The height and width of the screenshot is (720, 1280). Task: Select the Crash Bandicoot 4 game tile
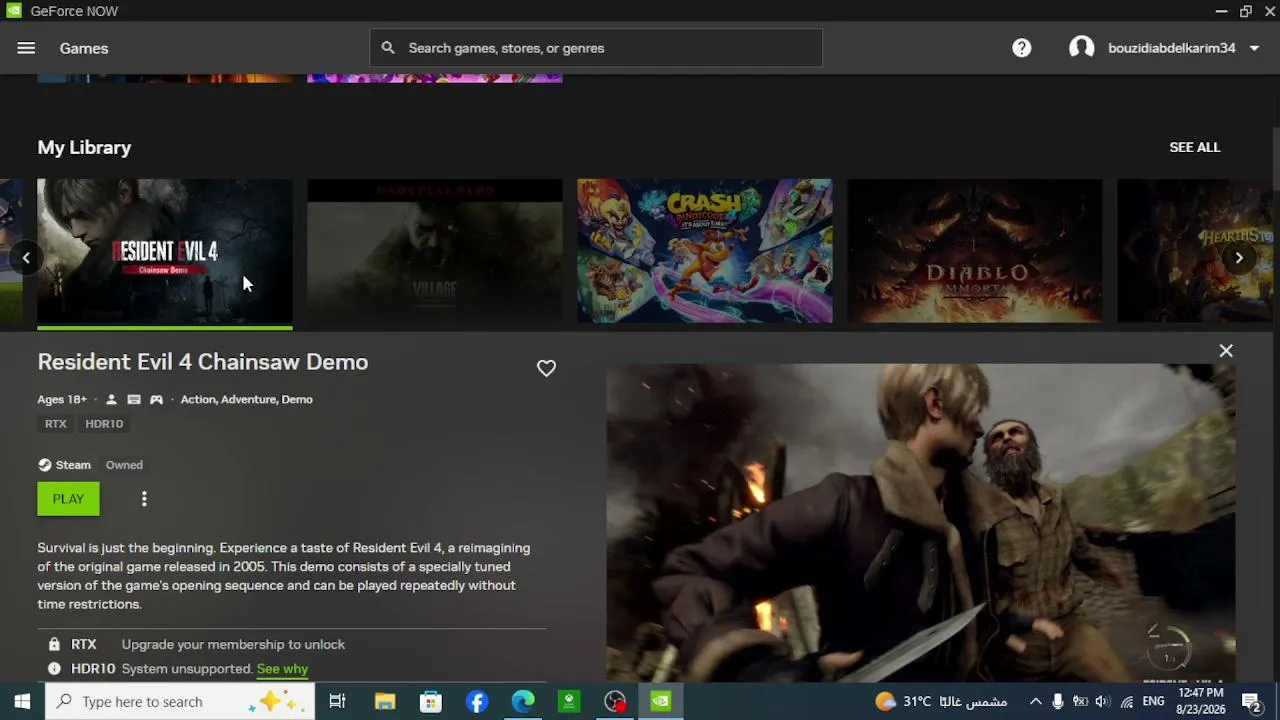click(705, 251)
